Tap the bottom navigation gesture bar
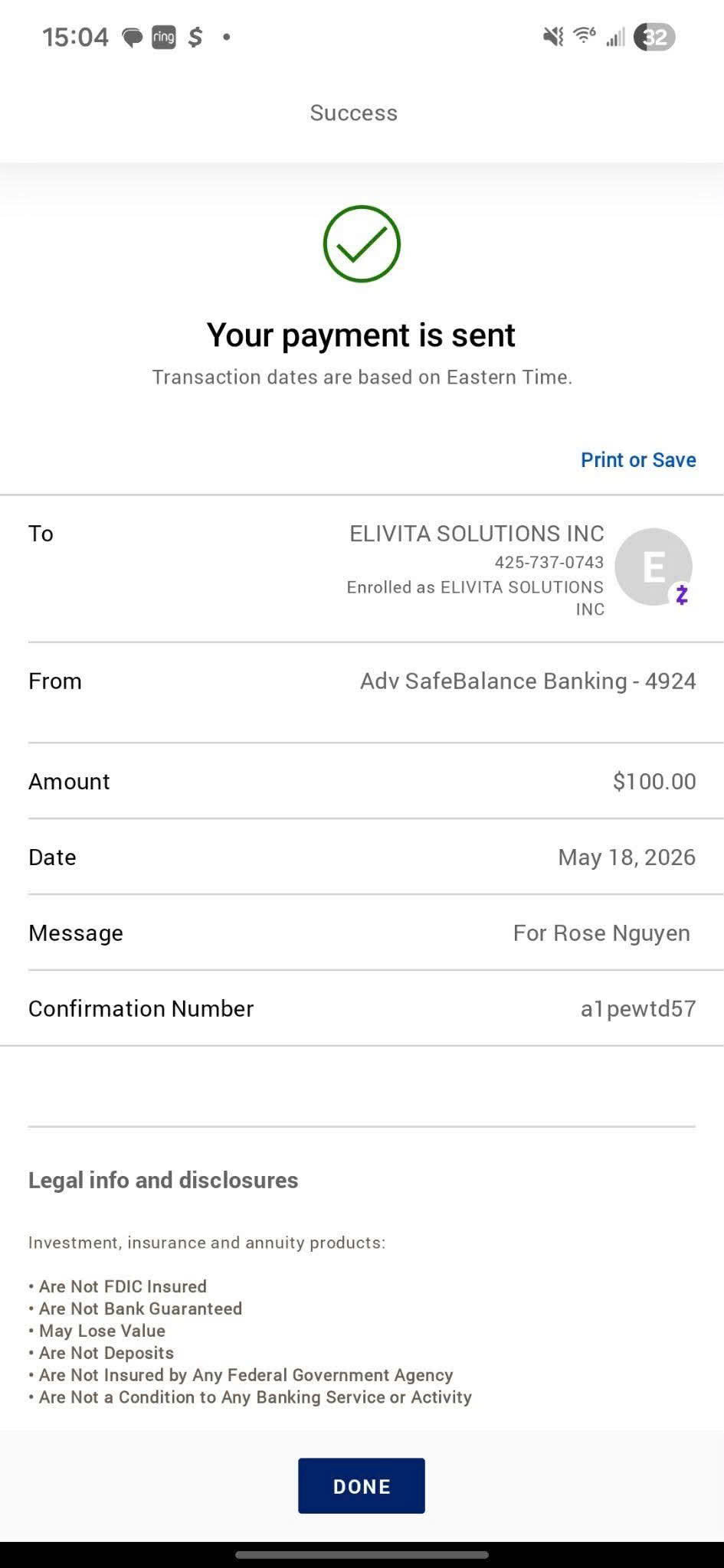Viewport: 724px width, 1568px height. coord(362,1555)
